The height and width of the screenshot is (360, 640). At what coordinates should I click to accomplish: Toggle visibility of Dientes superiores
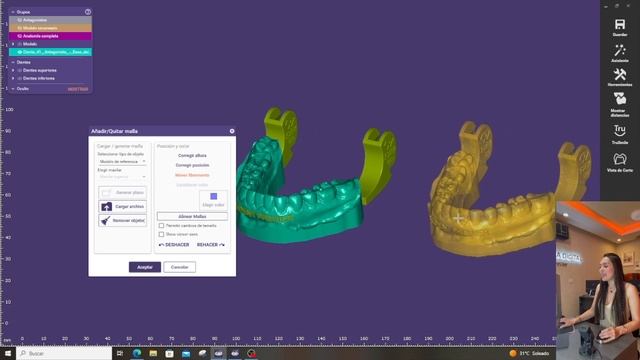tap(19, 70)
